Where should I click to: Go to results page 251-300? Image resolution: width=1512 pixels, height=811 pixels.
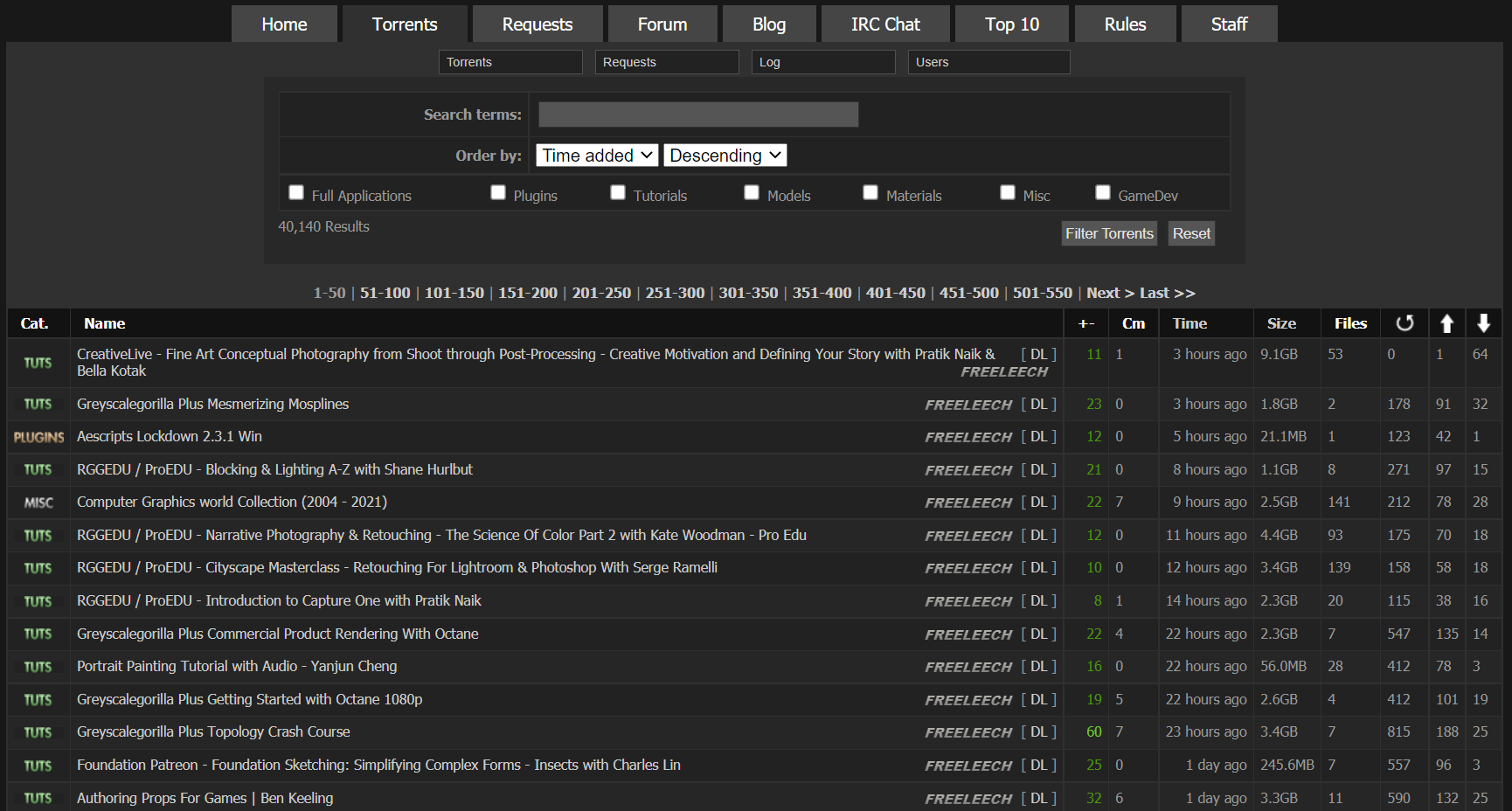point(675,293)
